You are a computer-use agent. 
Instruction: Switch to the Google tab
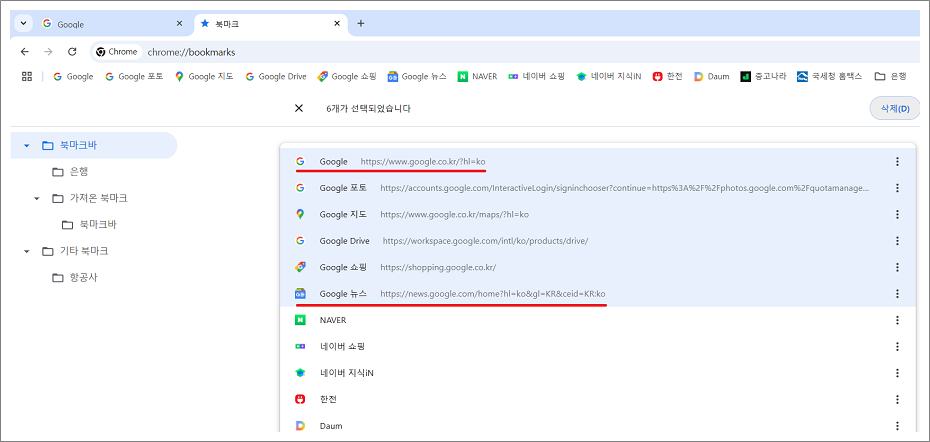tap(111, 24)
